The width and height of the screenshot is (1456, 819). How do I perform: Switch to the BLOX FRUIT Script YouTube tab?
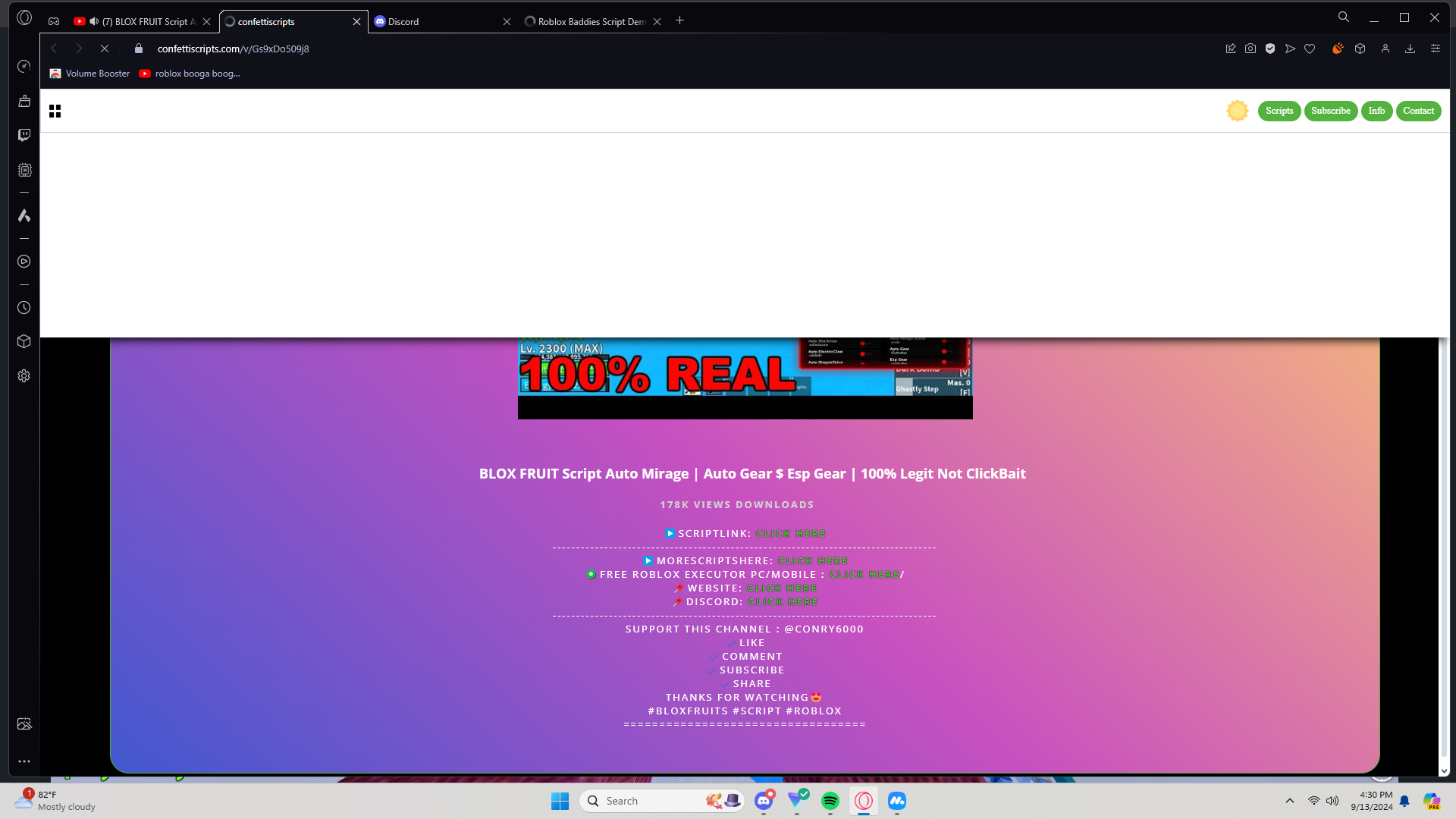[x=143, y=21]
